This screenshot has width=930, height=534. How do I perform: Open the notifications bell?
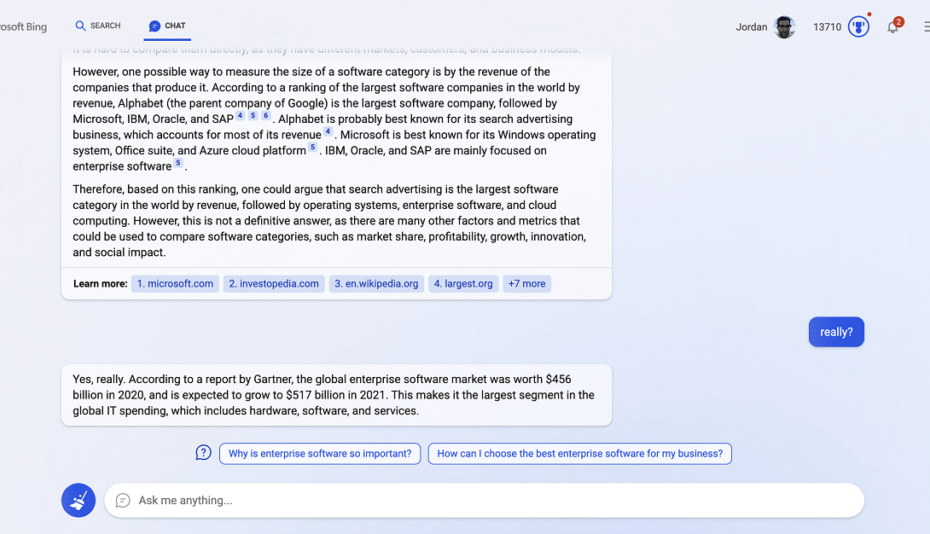893,27
